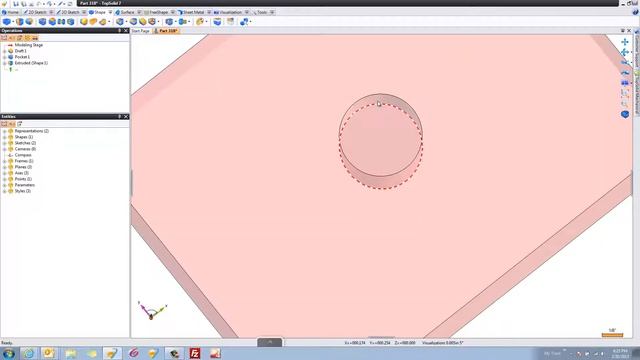Open FileZilla from the taskbar

195,353
